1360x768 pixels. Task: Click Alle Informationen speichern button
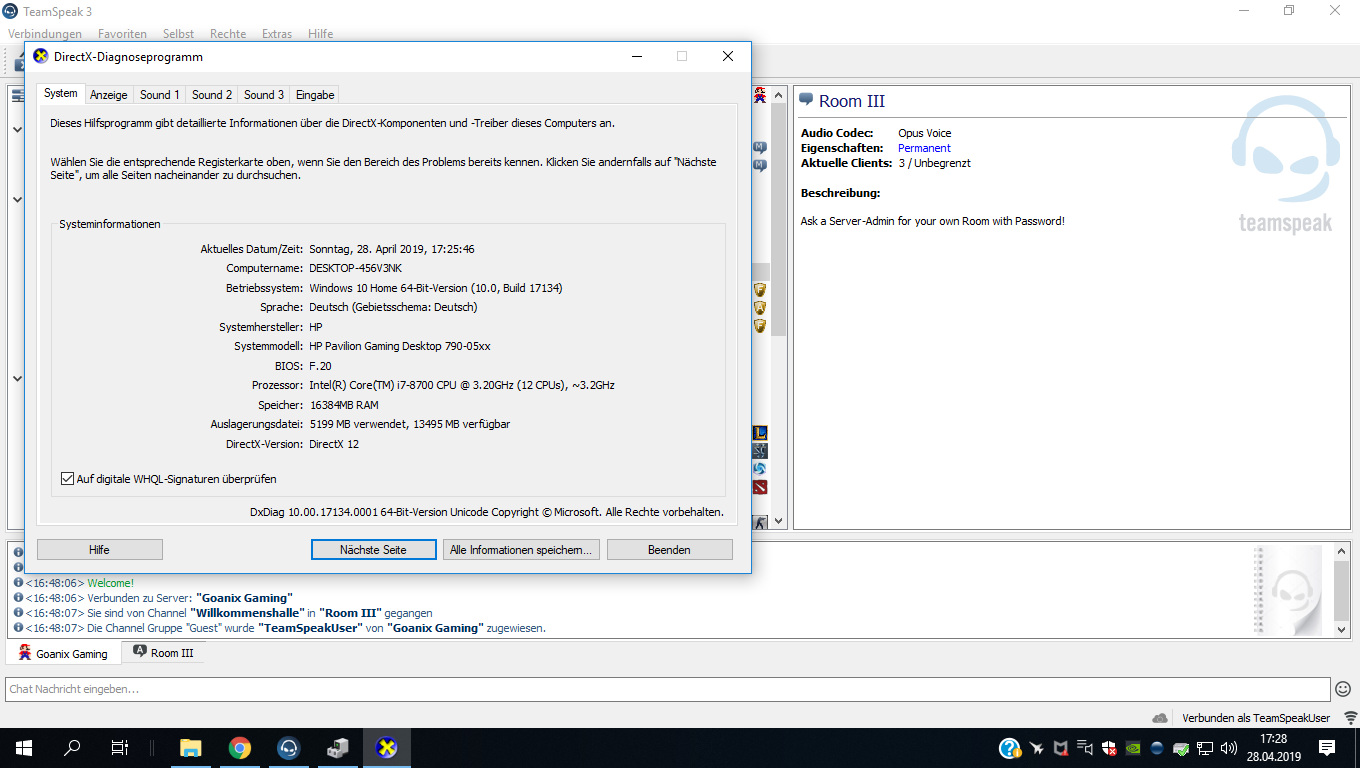pos(521,550)
